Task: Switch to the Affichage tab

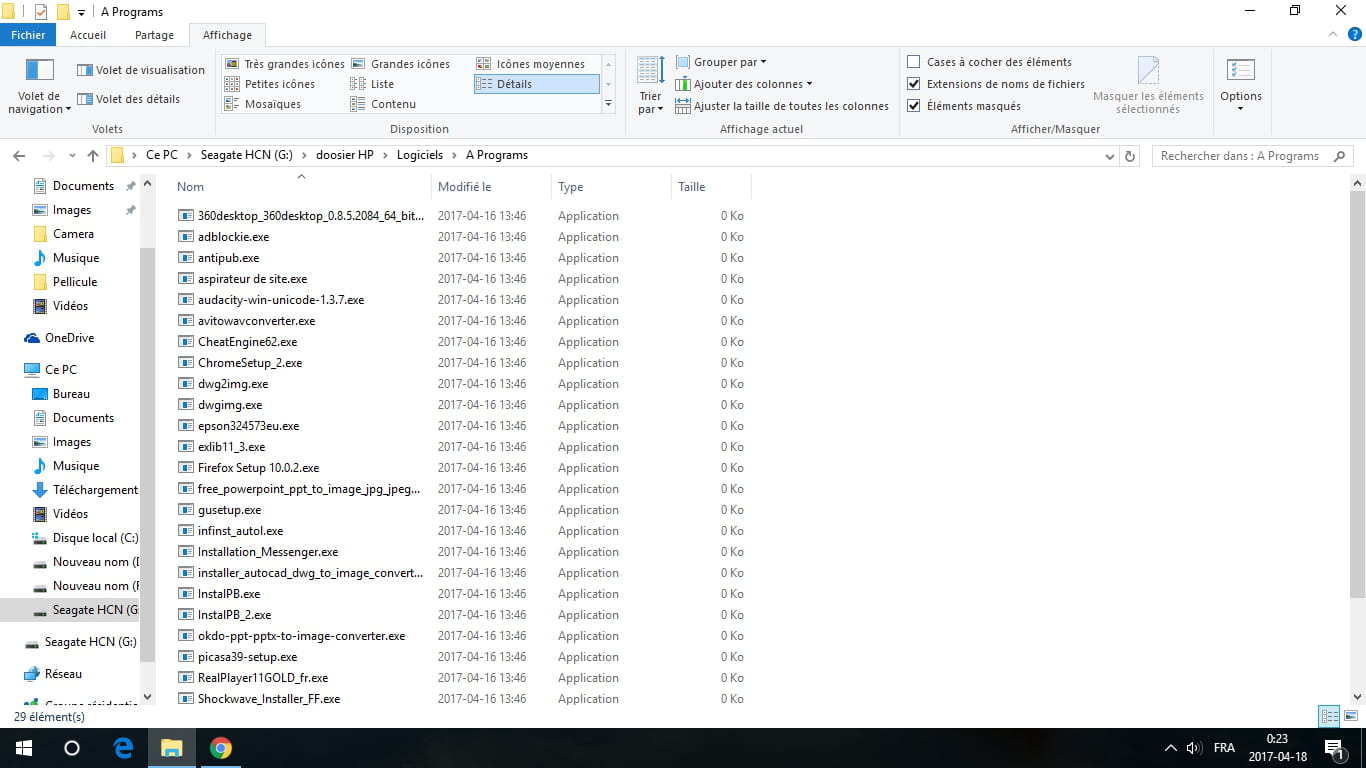Action: (x=227, y=35)
